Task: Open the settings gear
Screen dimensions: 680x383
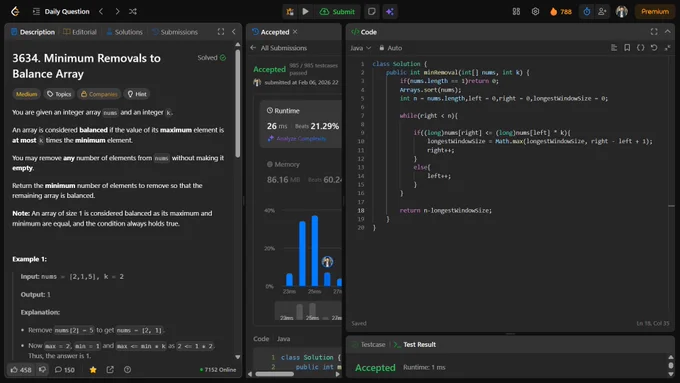Action: 535,12
